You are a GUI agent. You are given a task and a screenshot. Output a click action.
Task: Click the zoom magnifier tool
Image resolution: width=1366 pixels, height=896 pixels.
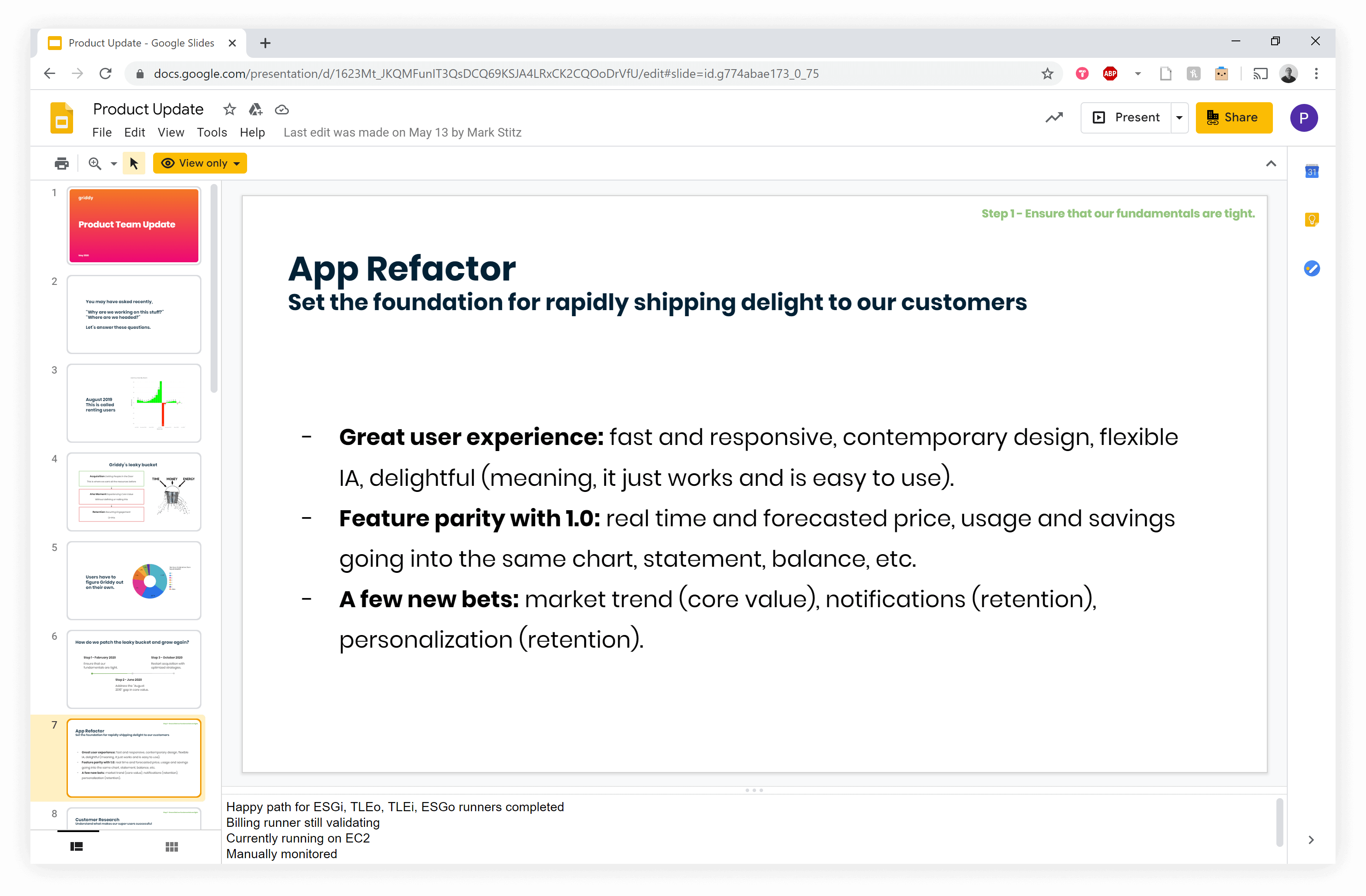tap(95, 164)
